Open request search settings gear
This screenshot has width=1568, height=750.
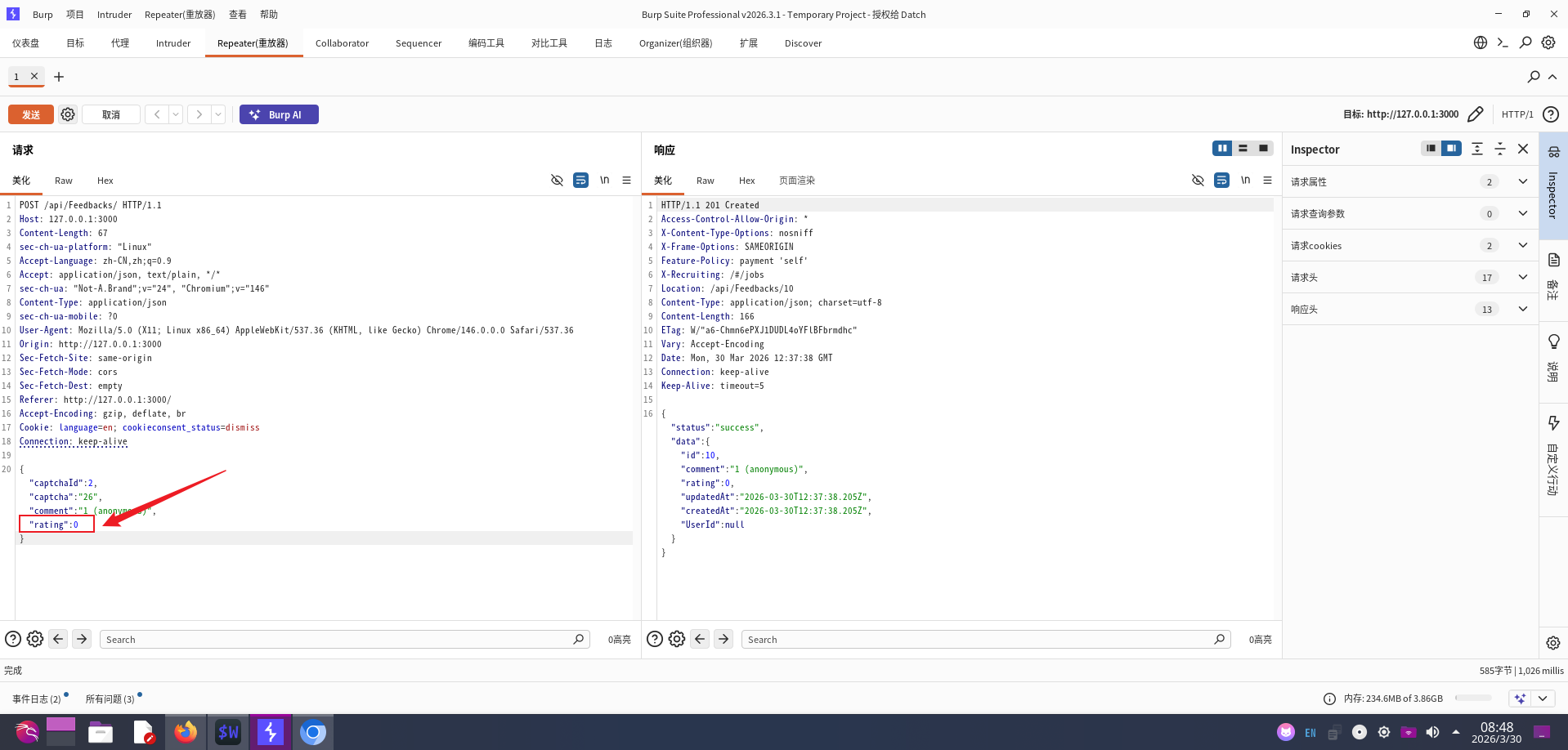(35, 639)
